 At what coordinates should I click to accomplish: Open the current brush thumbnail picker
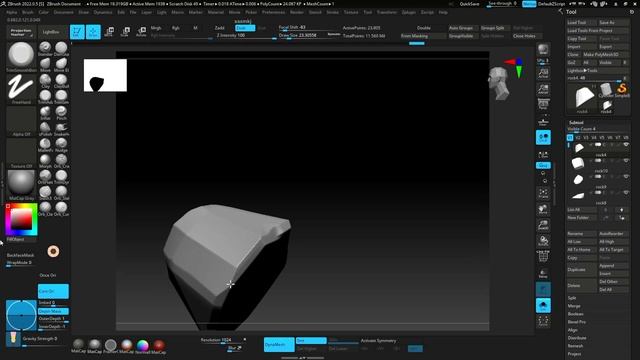pos(21,56)
